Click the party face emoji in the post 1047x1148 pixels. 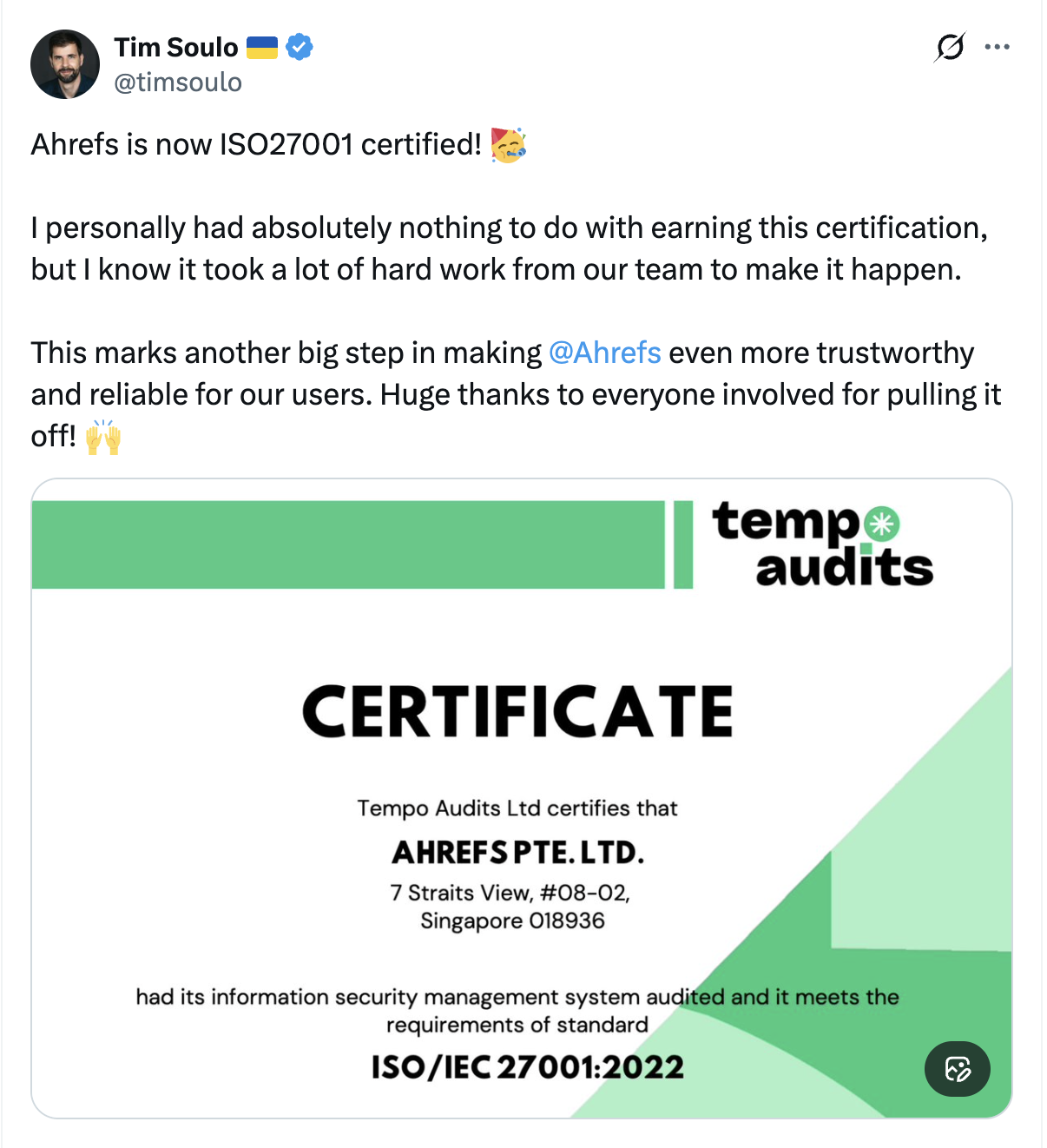[508, 144]
